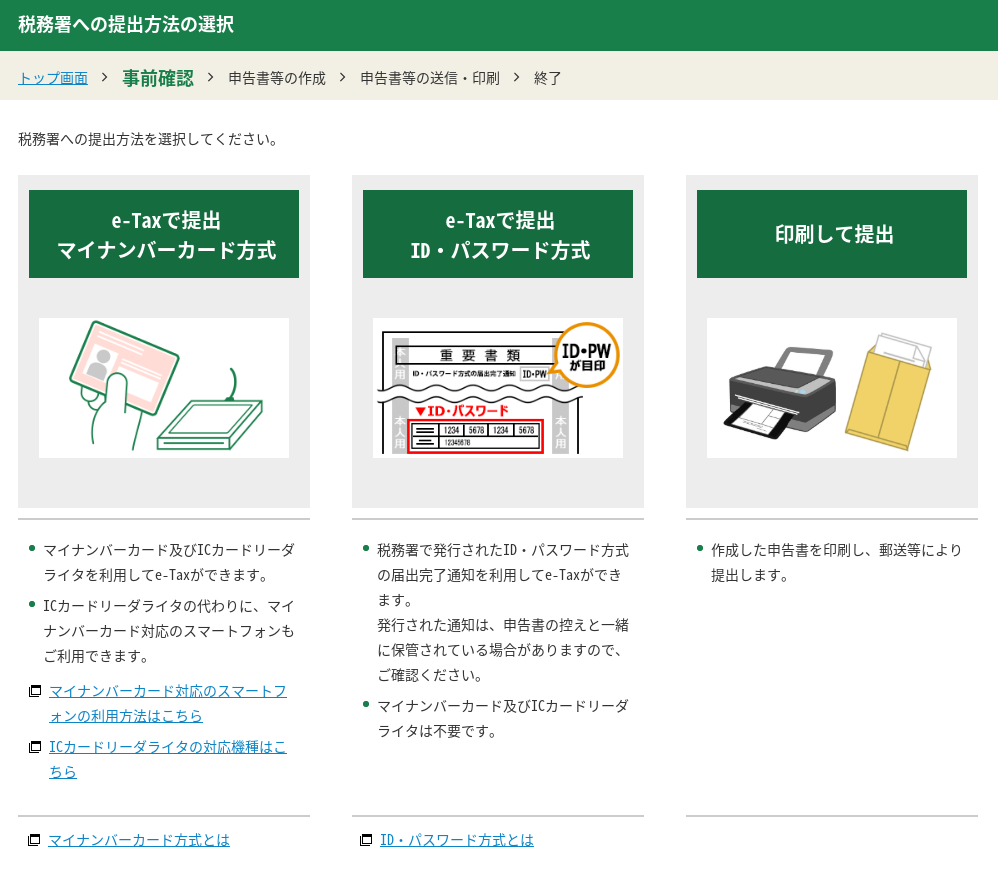This screenshot has height=875, width=998.
Task: Click the ICカードリーダライタの代わりに smartphone note
Action: click(169, 631)
